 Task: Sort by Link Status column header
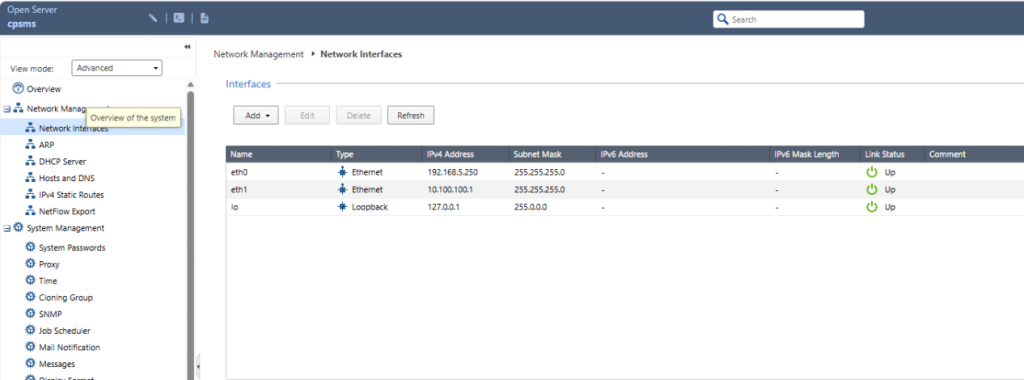pos(892,154)
